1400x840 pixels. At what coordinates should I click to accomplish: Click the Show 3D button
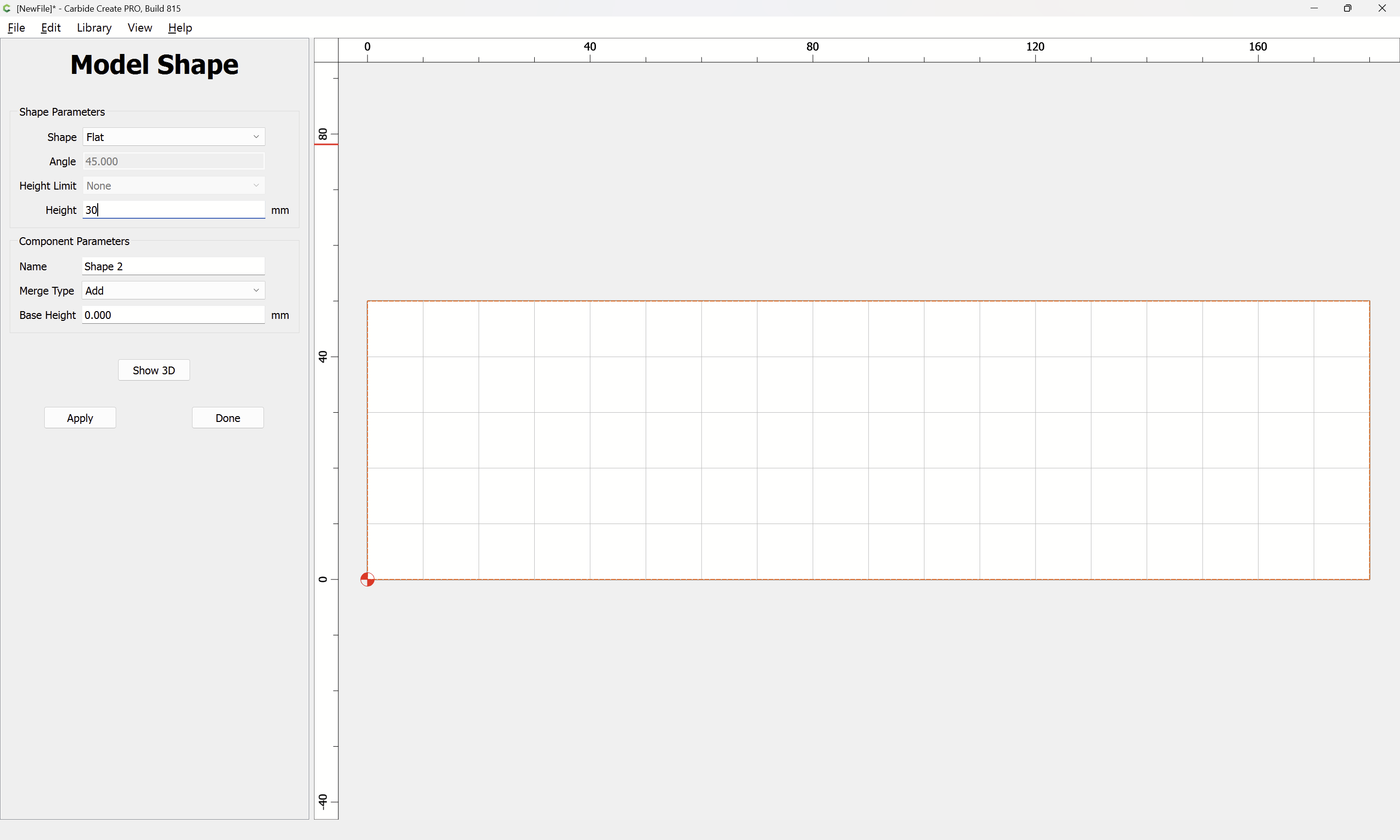tap(154, 370)
